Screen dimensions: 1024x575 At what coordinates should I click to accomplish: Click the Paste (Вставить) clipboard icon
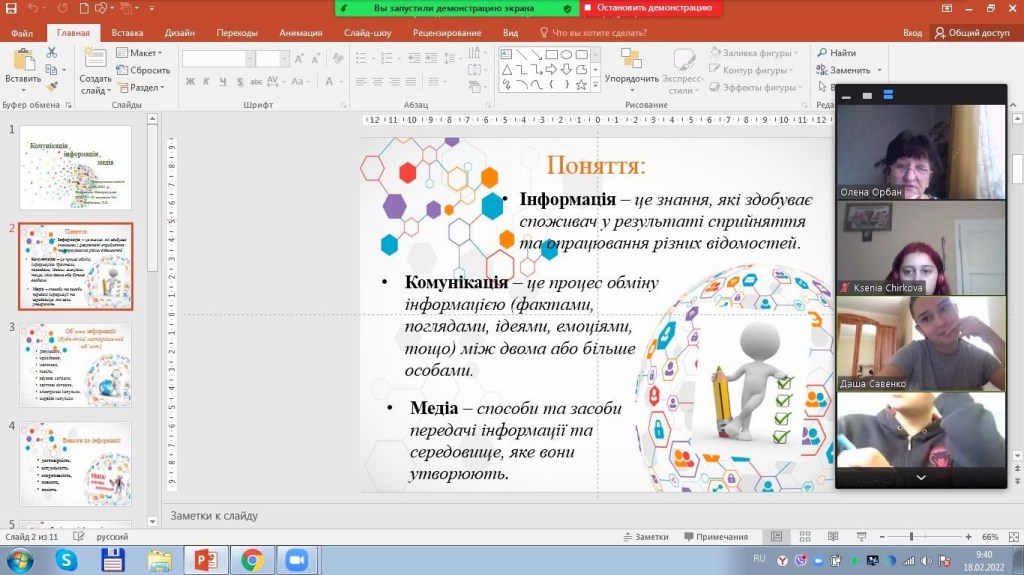point(22,61)
